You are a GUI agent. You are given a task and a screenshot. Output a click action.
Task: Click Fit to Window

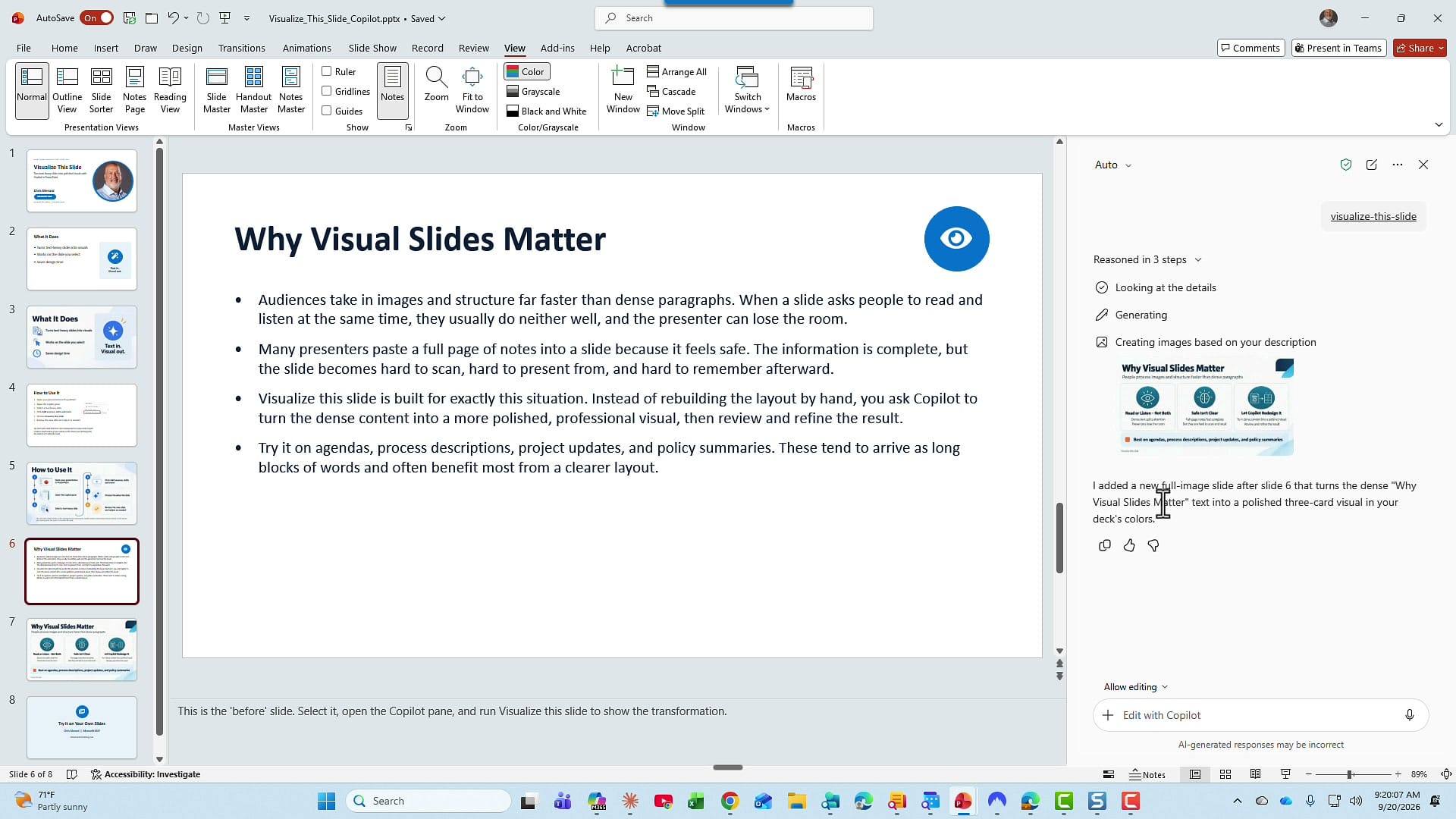click(x=472, y=90)
